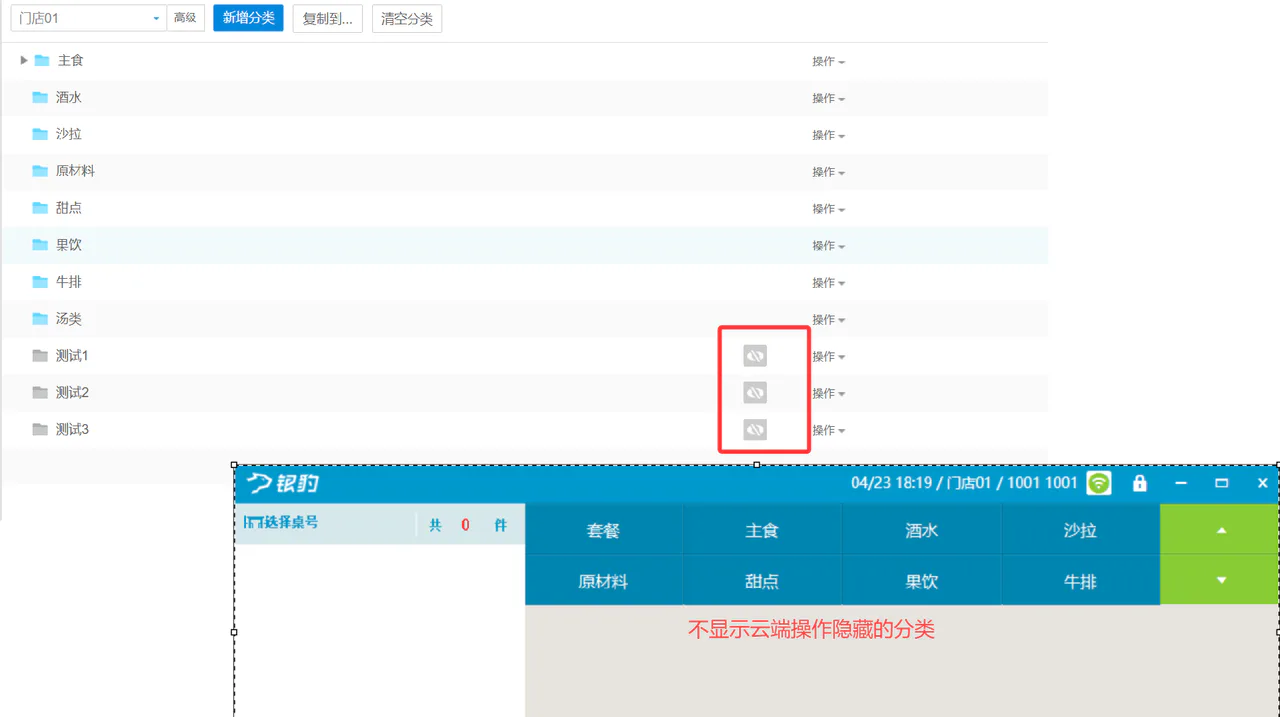Select the 甜点 category tab
1280x717 pixels.
click(762, 581)
